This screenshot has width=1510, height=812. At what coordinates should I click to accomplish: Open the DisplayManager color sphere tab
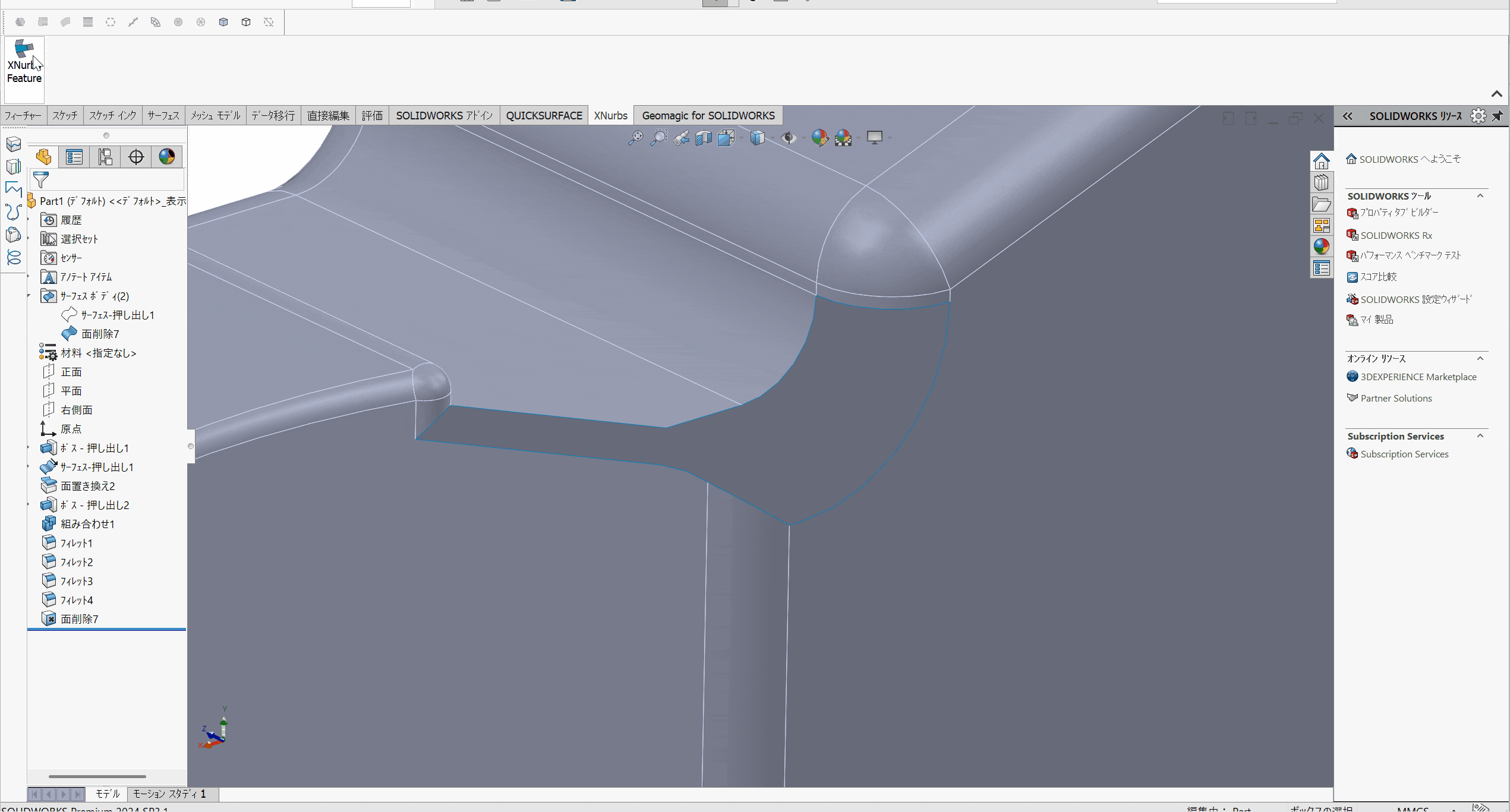coord(167,157)
